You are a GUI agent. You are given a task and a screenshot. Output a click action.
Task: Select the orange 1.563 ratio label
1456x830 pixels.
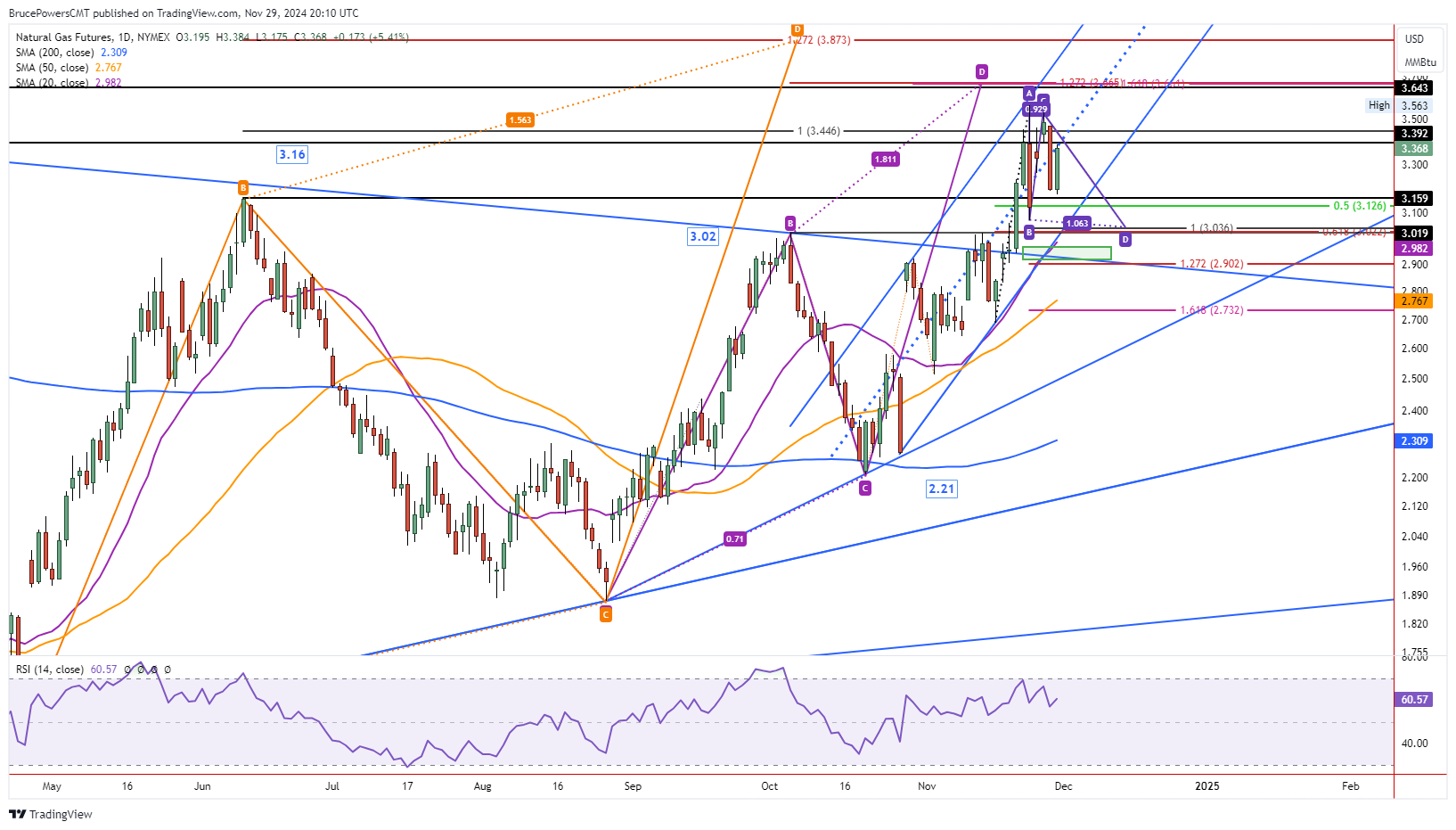tap(520, 119)
